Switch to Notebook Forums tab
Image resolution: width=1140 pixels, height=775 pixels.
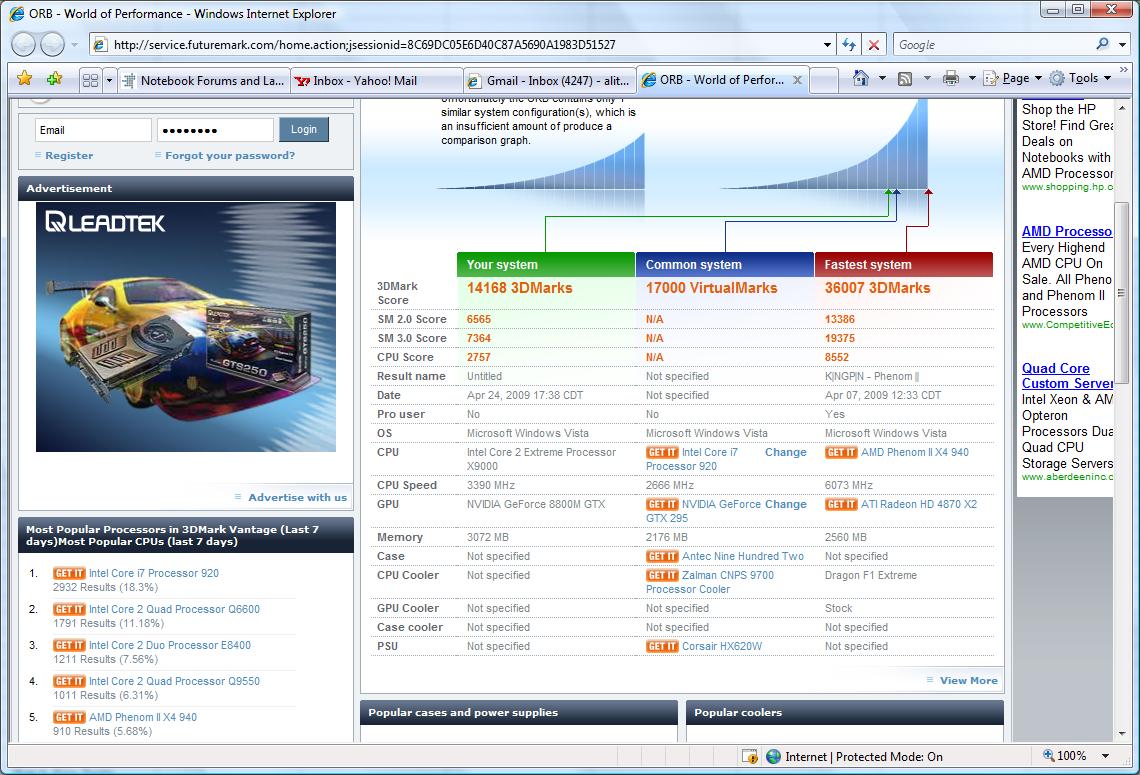204,81
